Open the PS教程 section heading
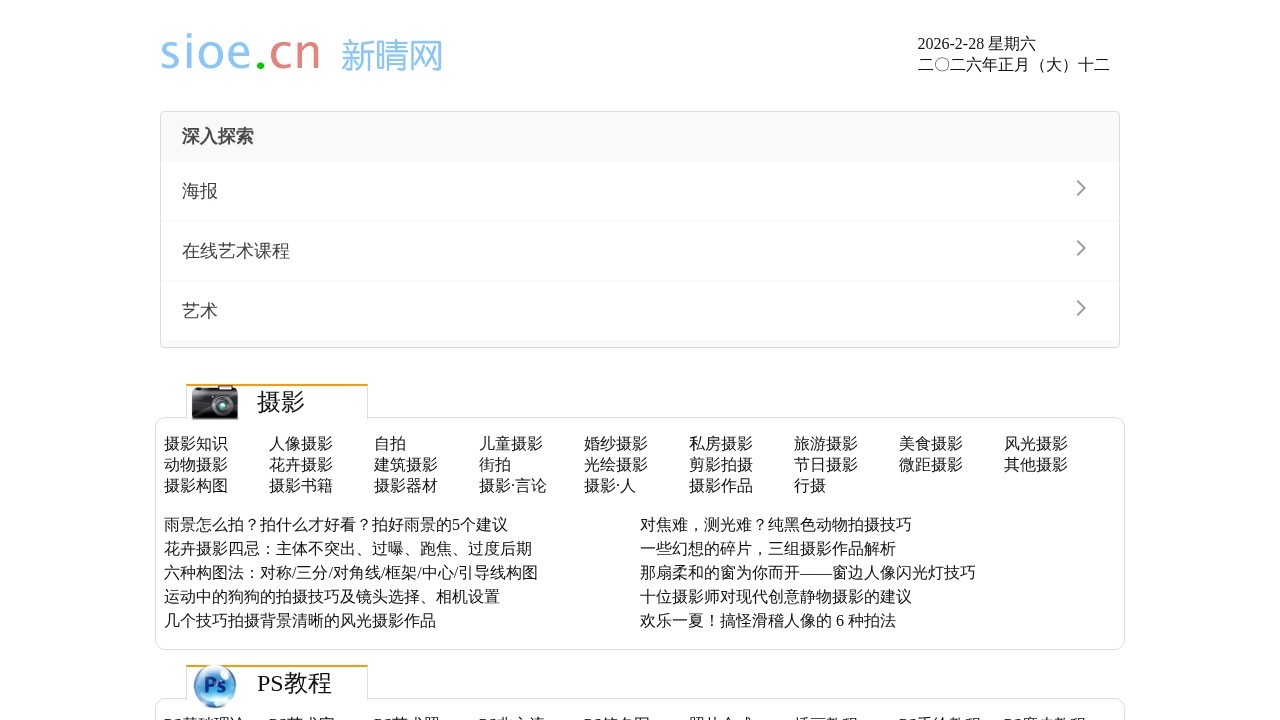 click(294, 684)
